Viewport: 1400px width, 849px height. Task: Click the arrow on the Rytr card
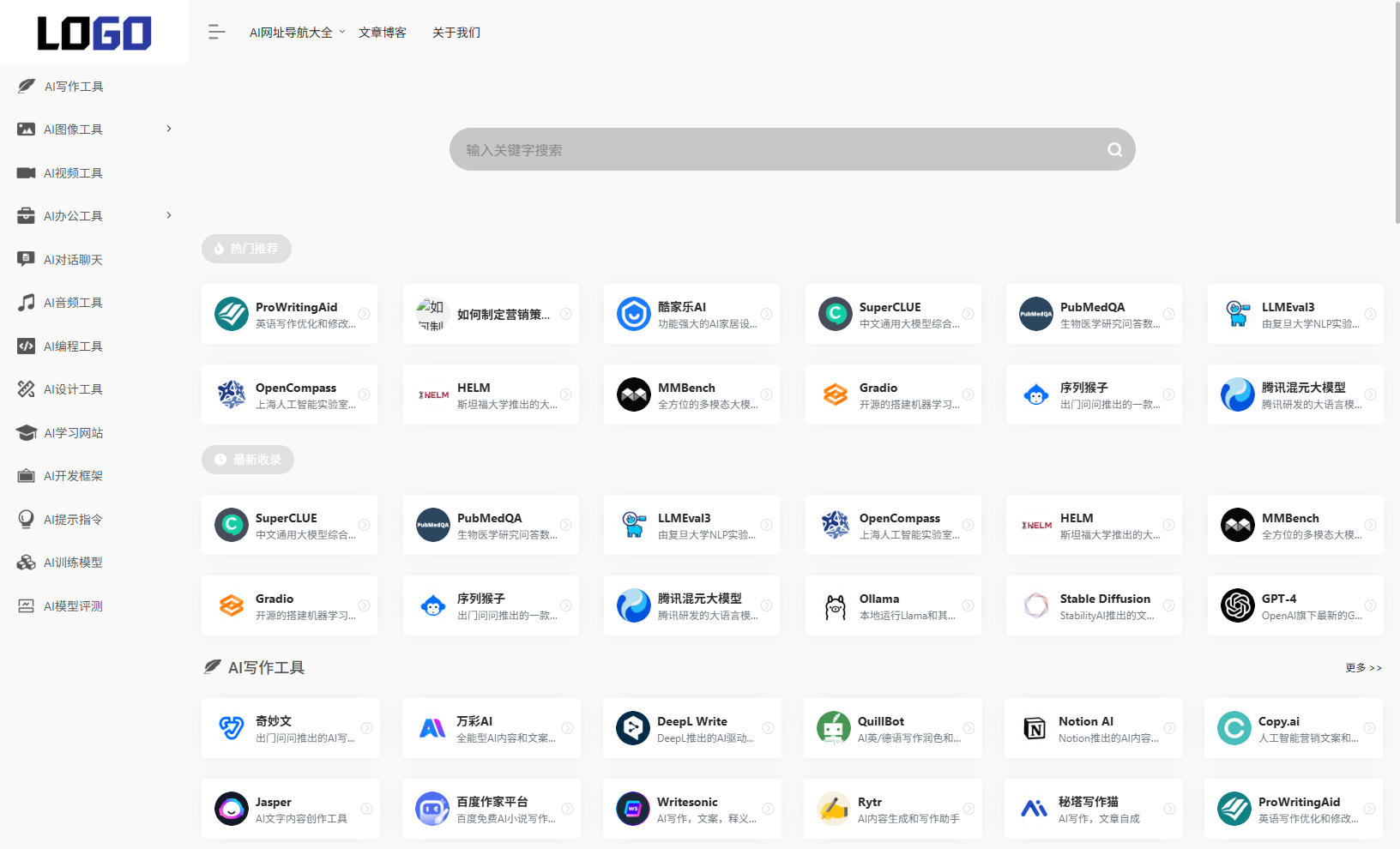coord(969,809)
